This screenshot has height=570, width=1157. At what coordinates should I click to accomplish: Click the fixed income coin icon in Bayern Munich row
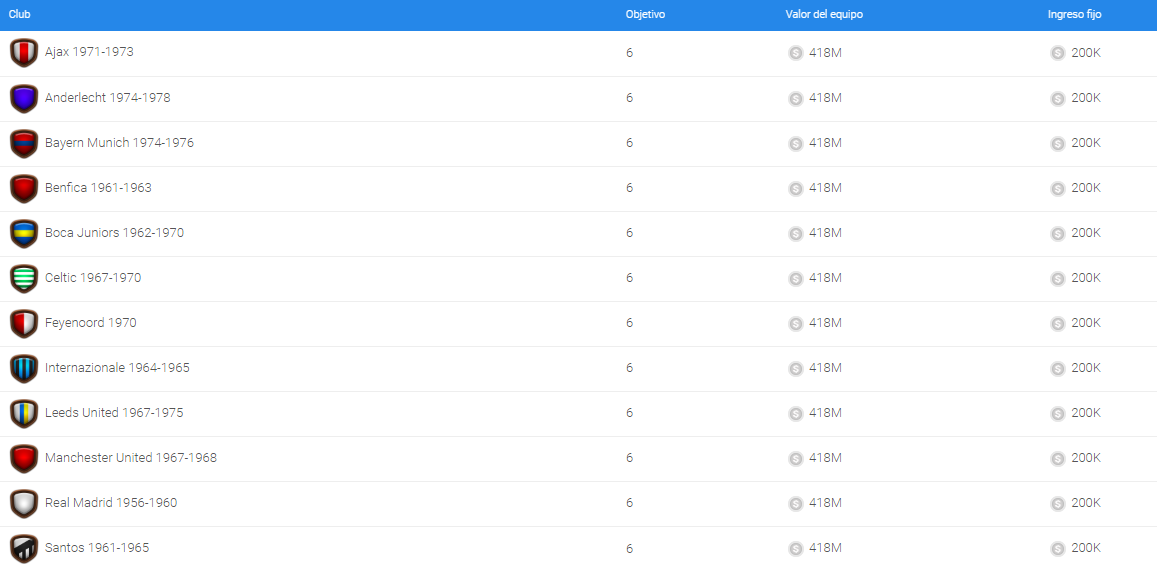(1058, 143)
